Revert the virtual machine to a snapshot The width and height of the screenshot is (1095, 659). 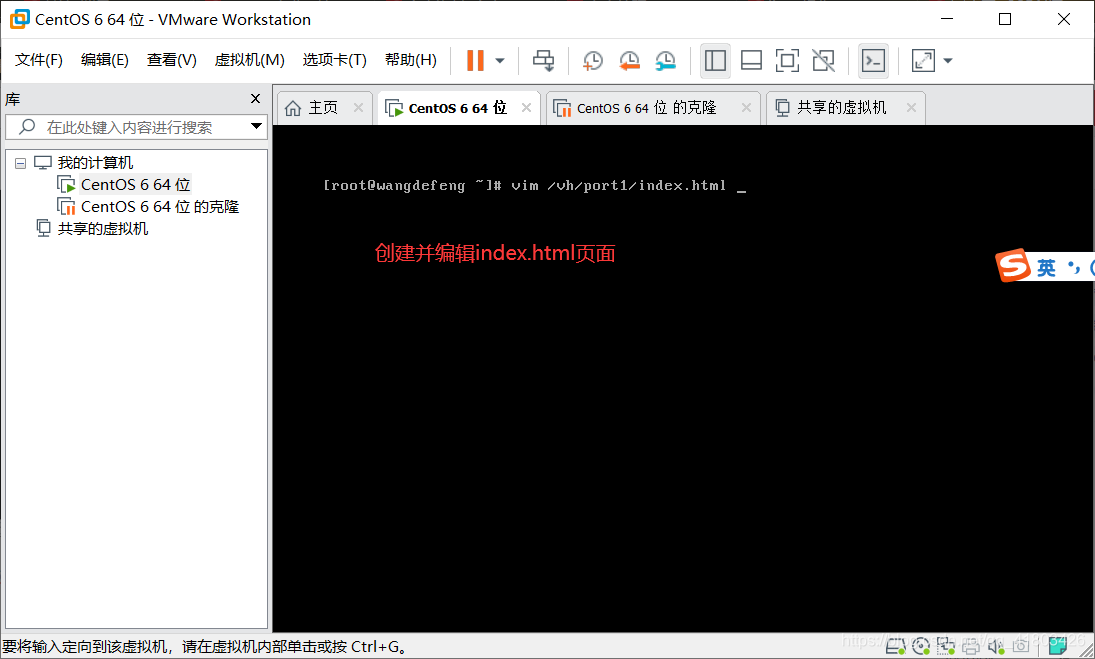pos(629,60)
